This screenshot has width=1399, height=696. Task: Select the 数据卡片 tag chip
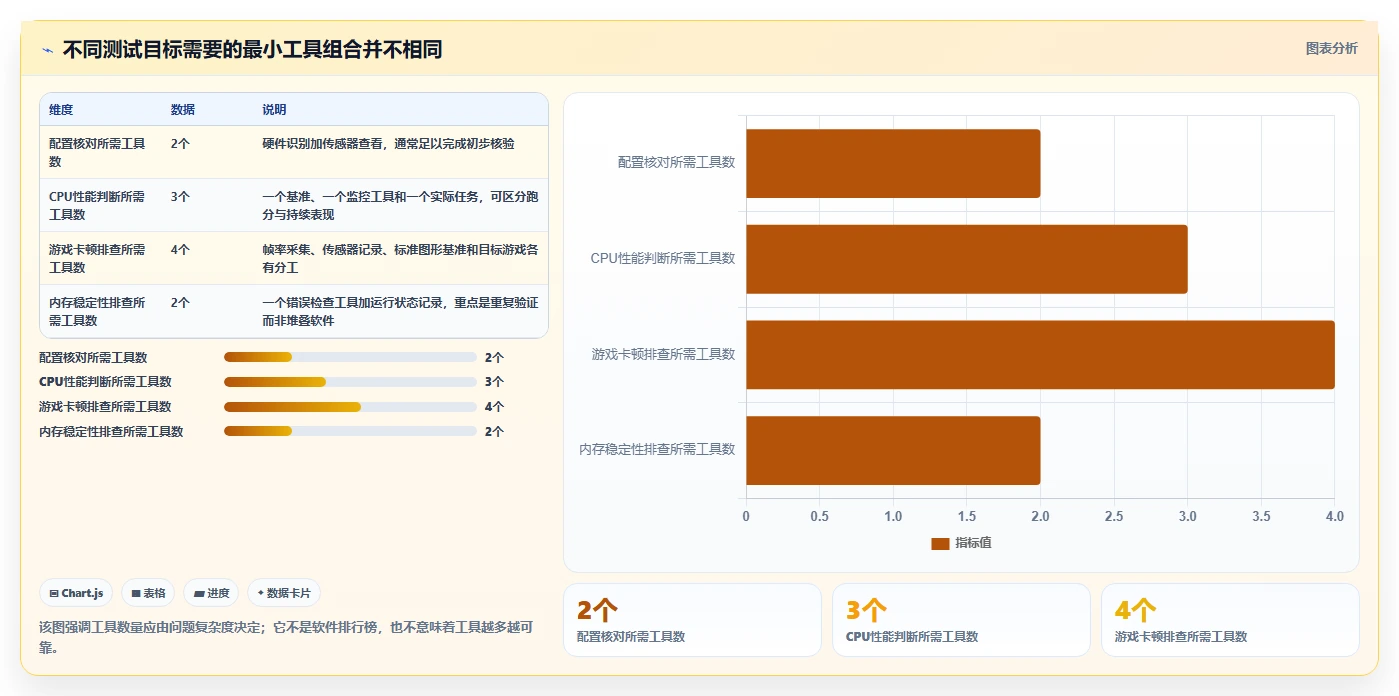click(284, 593)
